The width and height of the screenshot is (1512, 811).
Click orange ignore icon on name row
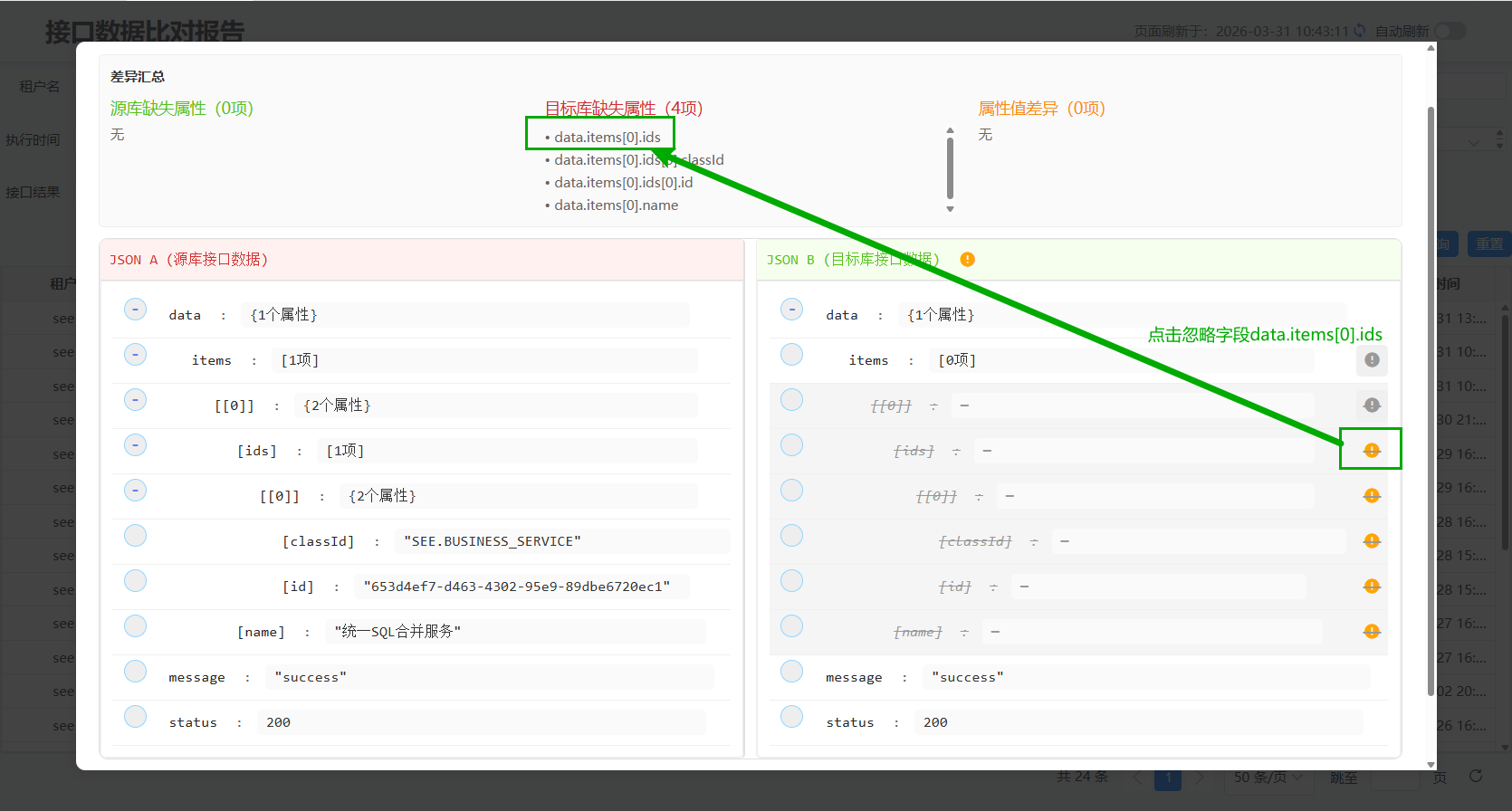click(x=1372, y=632)
